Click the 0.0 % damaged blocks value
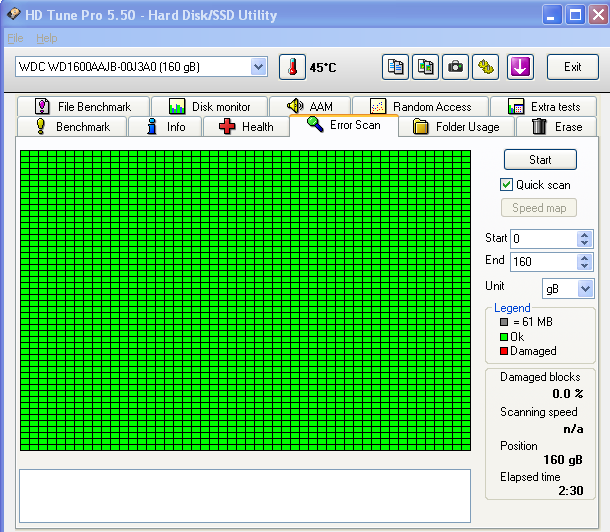The image size is (610, 532). (x=568, y=394)
